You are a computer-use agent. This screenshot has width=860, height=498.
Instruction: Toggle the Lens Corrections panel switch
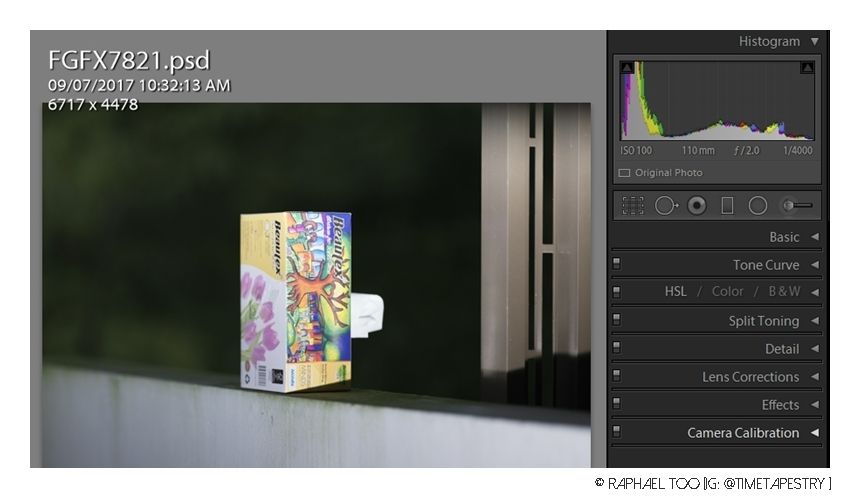pos(616,376)
